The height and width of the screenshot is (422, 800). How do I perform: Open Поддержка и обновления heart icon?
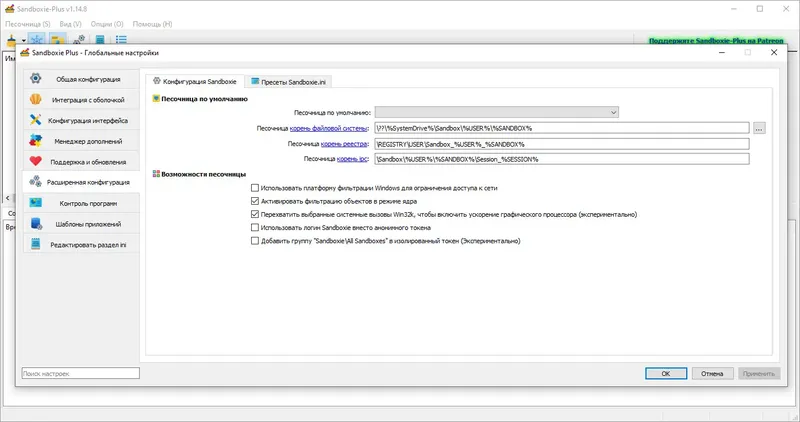36,161
